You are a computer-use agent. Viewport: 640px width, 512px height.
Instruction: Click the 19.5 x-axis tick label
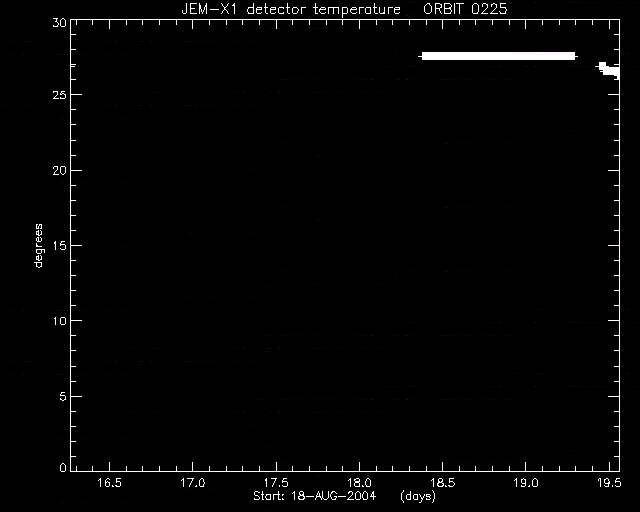[609, 483]
